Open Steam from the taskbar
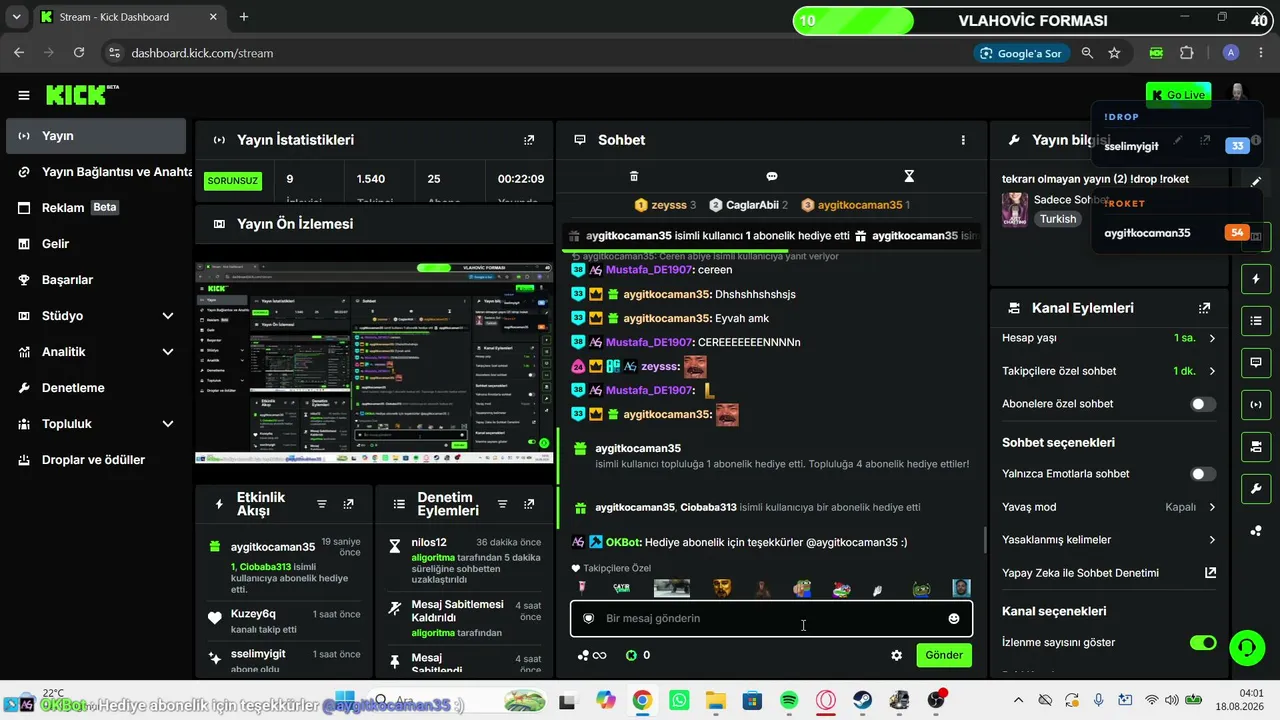The image size is (1280, 720). [862, 700]
